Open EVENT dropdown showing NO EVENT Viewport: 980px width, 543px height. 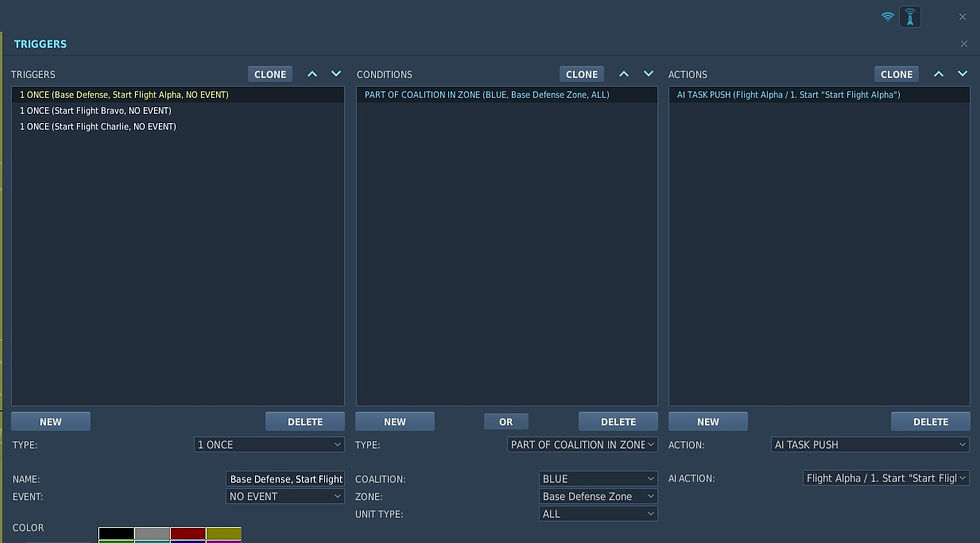point(284,496)
